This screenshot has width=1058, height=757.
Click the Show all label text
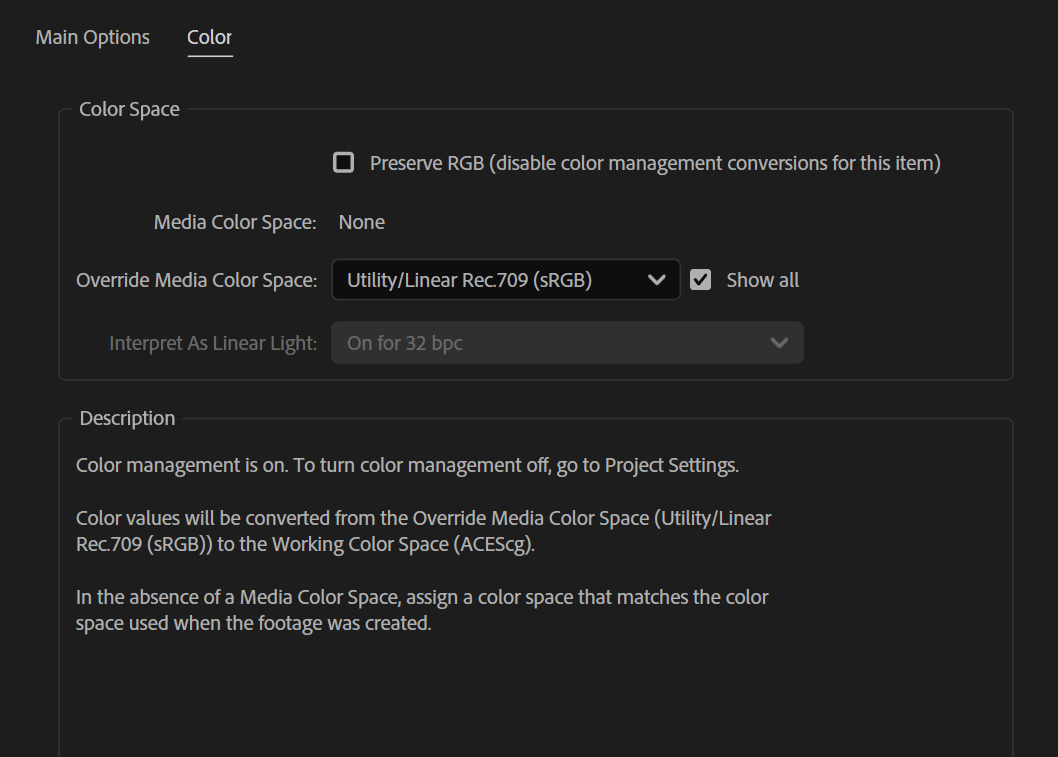(762, 280)
